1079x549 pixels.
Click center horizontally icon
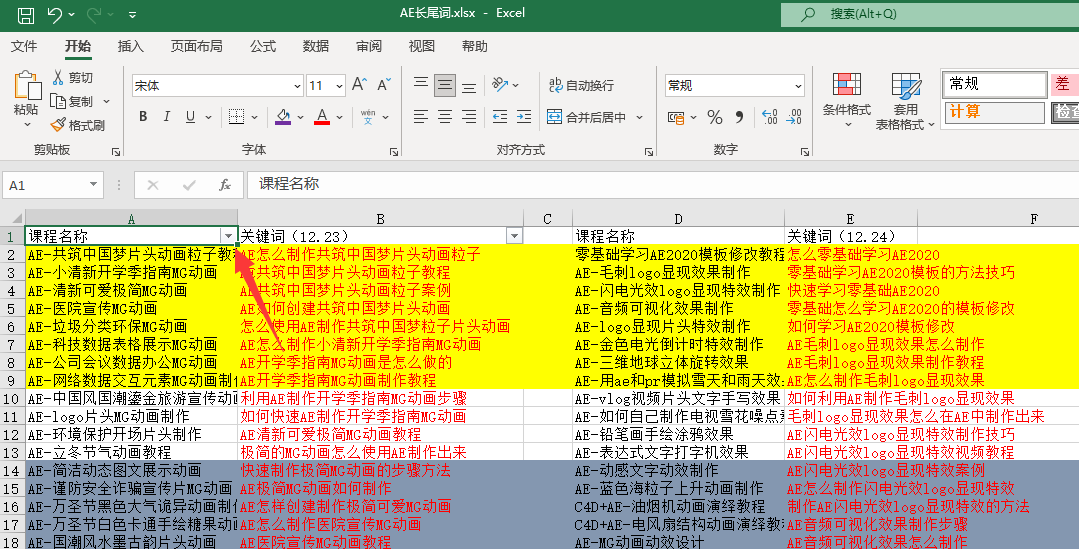pyautogui.click(x=445, y=117)
